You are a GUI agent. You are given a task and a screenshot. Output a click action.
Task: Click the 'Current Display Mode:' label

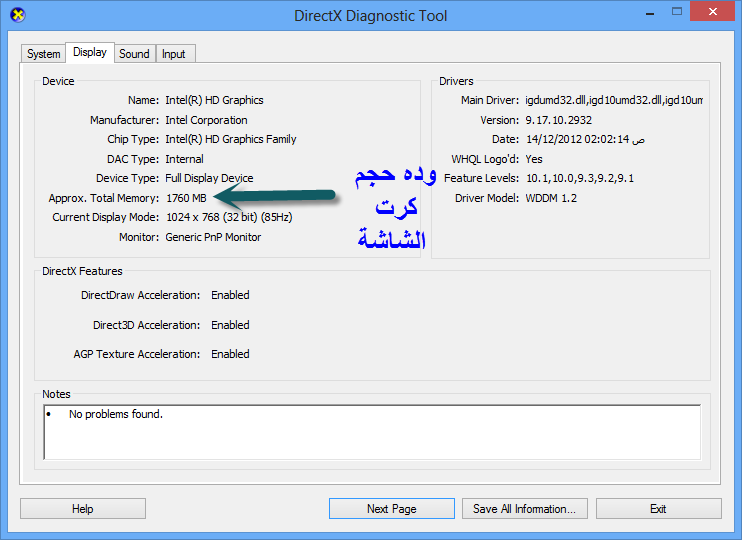(x=106, y=217)
